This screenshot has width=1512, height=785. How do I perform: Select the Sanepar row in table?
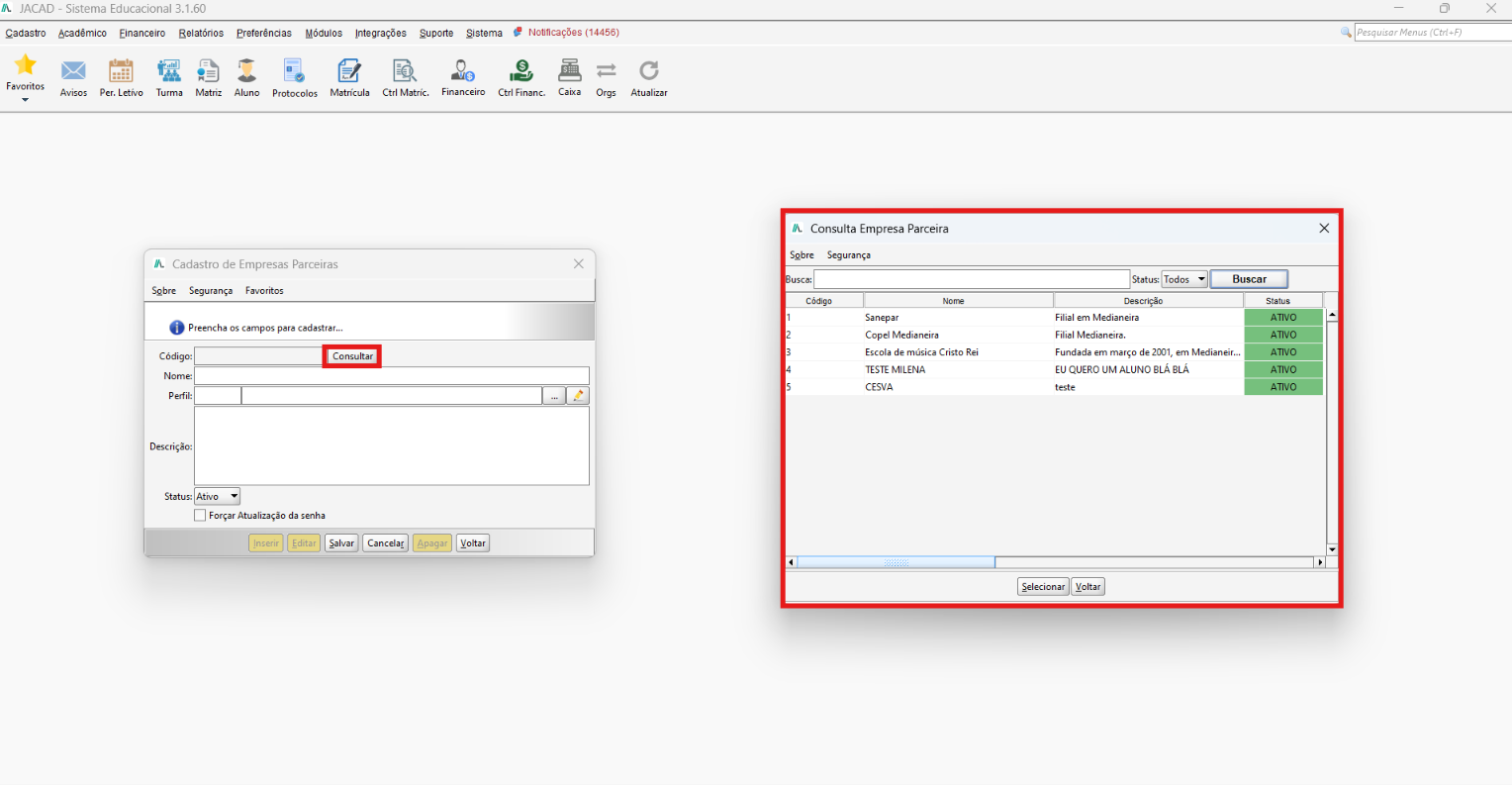[1055, 318]
